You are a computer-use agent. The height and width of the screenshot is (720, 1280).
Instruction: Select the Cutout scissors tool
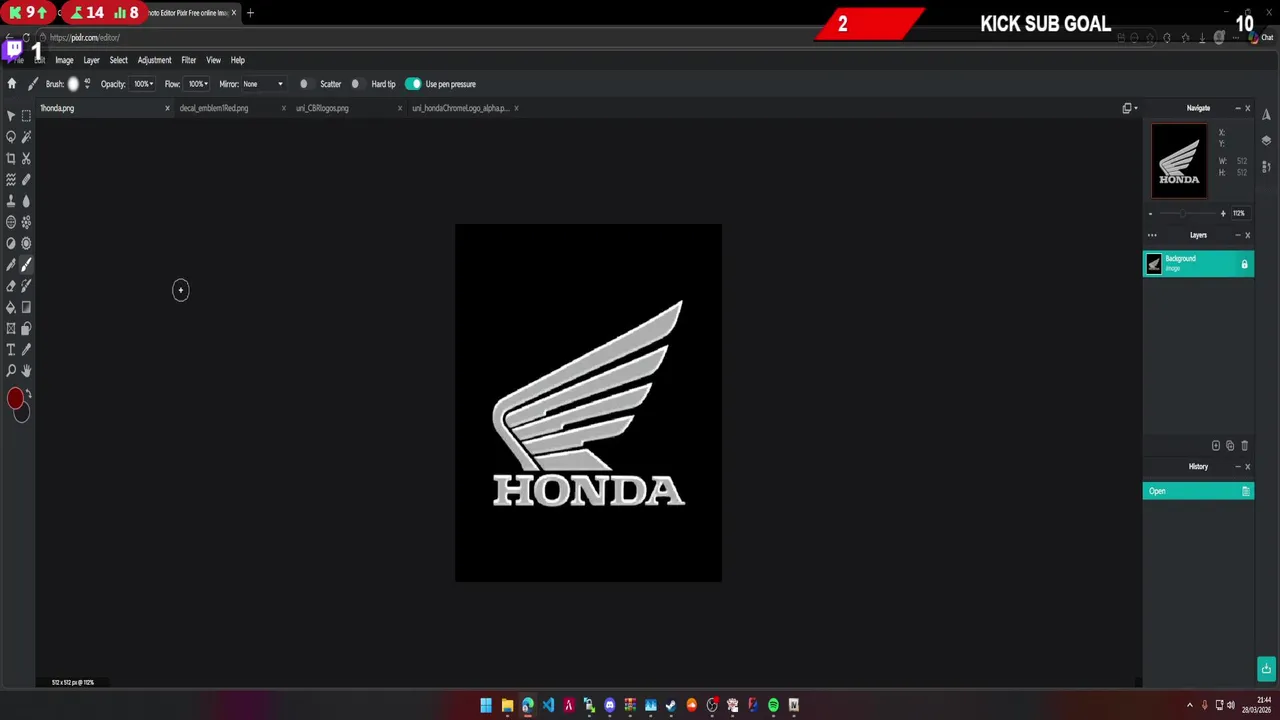[x=26, y=158]
